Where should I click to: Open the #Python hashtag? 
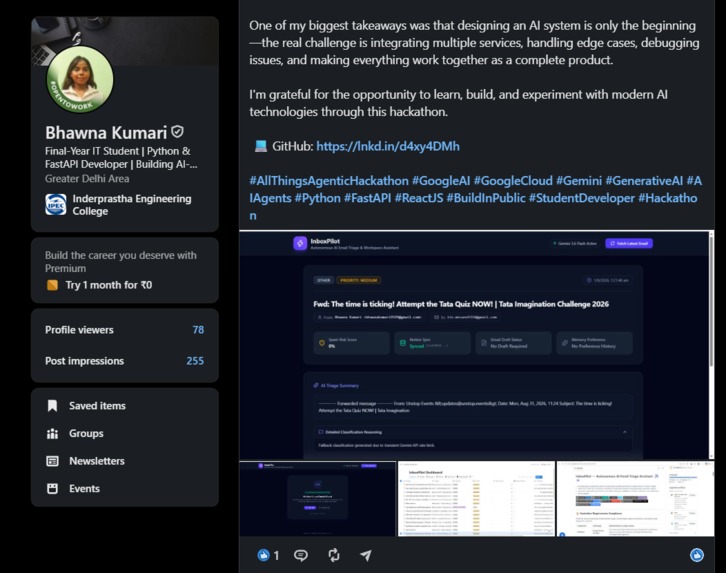coord(318,198)
